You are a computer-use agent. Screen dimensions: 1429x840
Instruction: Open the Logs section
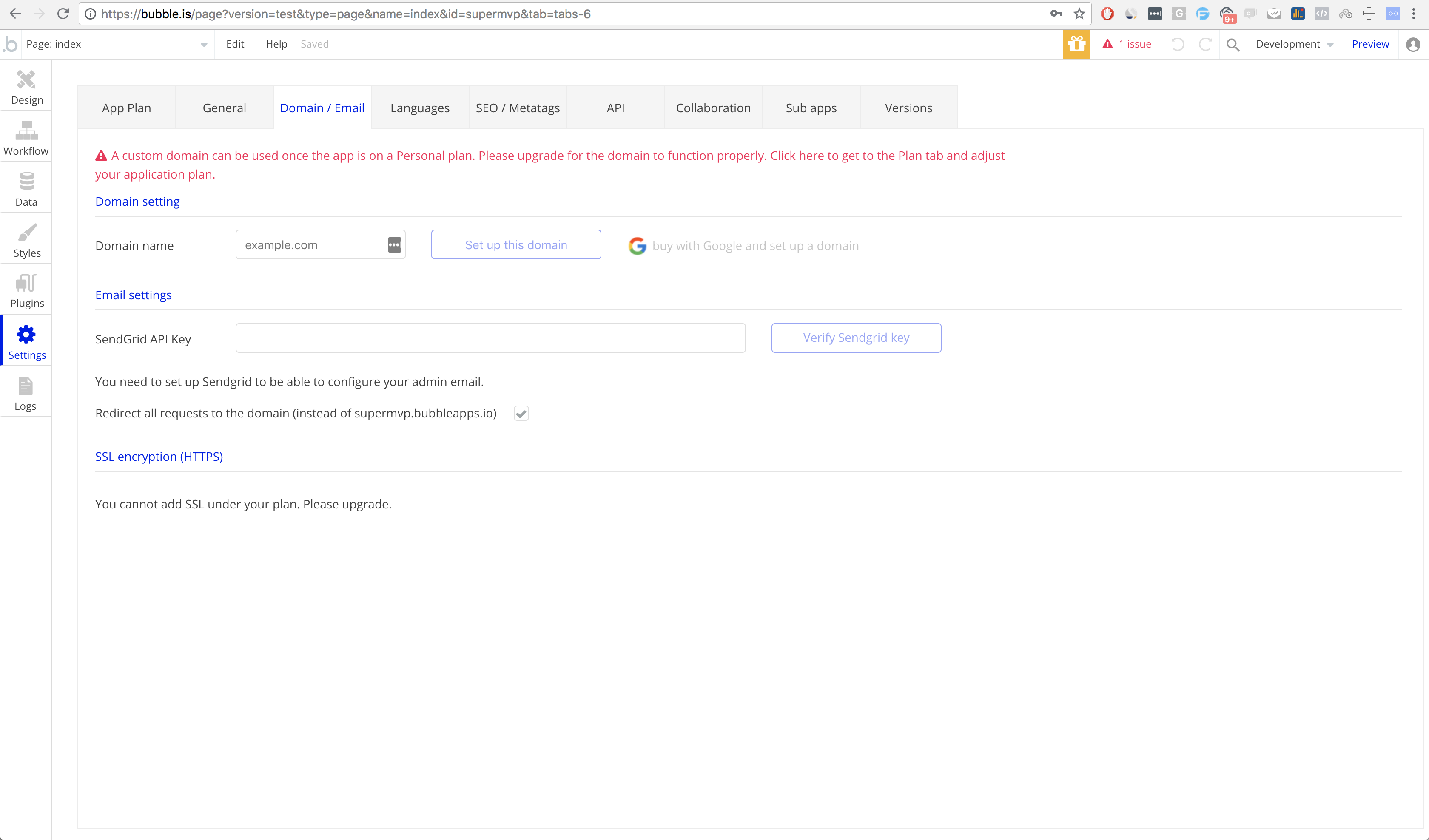point(26,394)
